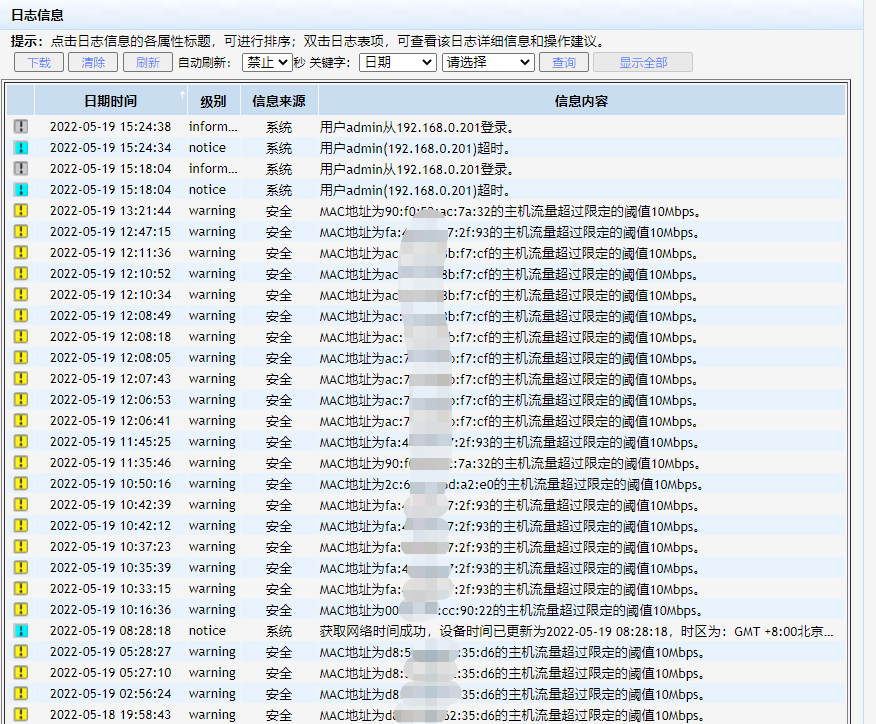This screenshot has height=724, width=876.
Task: Sort by the 信息内容 column header
Action: tap(581, 101)
